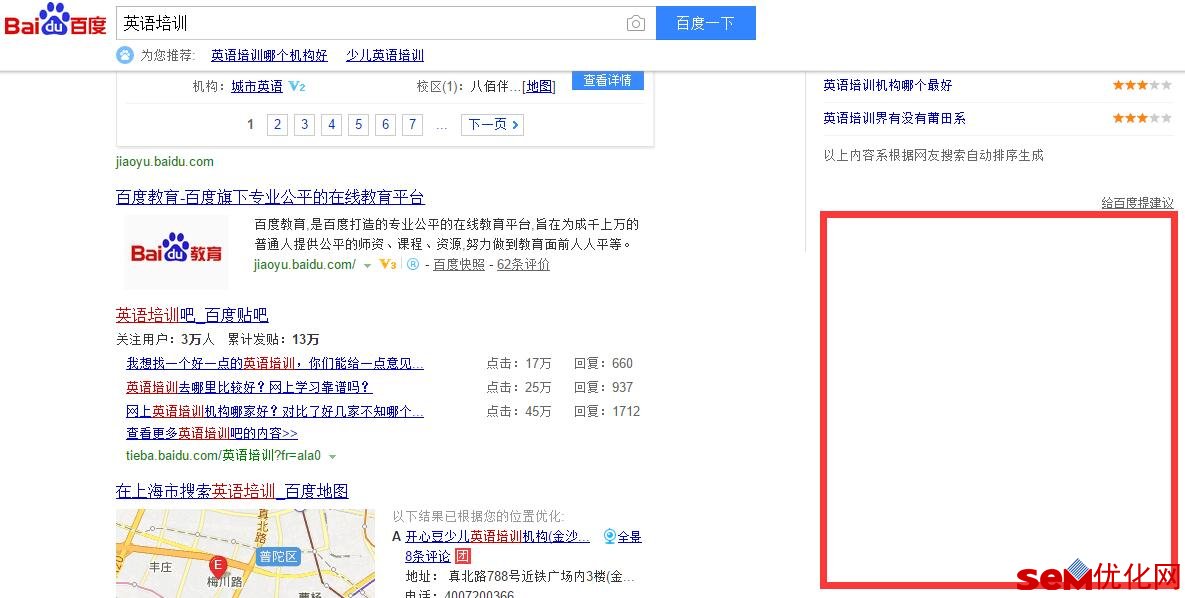Go to results page 7
Viewport: 1185px width, 598px height.
(x=412, y=124)
